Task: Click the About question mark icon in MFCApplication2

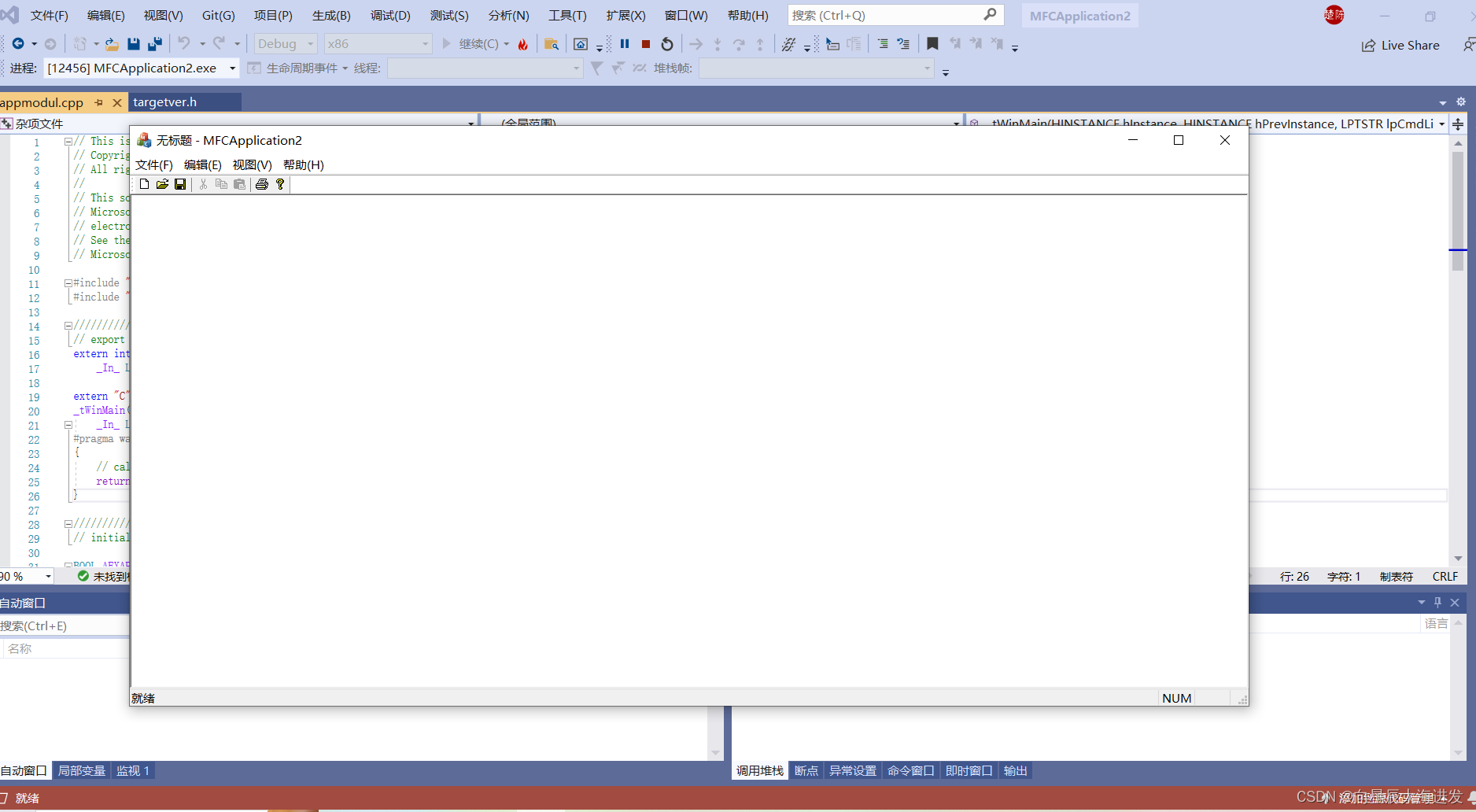Action: click(x=280, y=184)
